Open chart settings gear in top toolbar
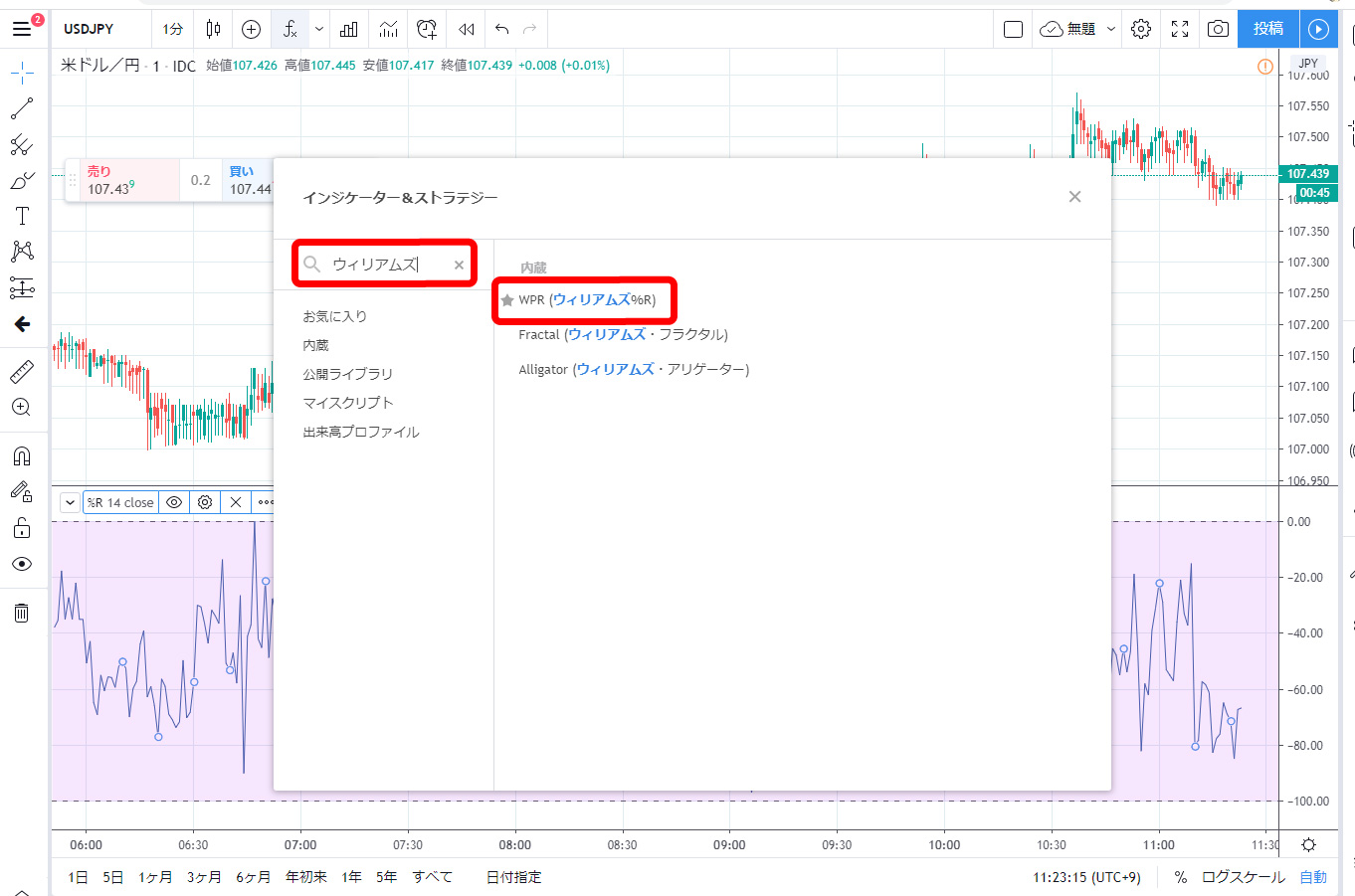1355x896 pixels. pyautogui.click(x=1141, y=29)
